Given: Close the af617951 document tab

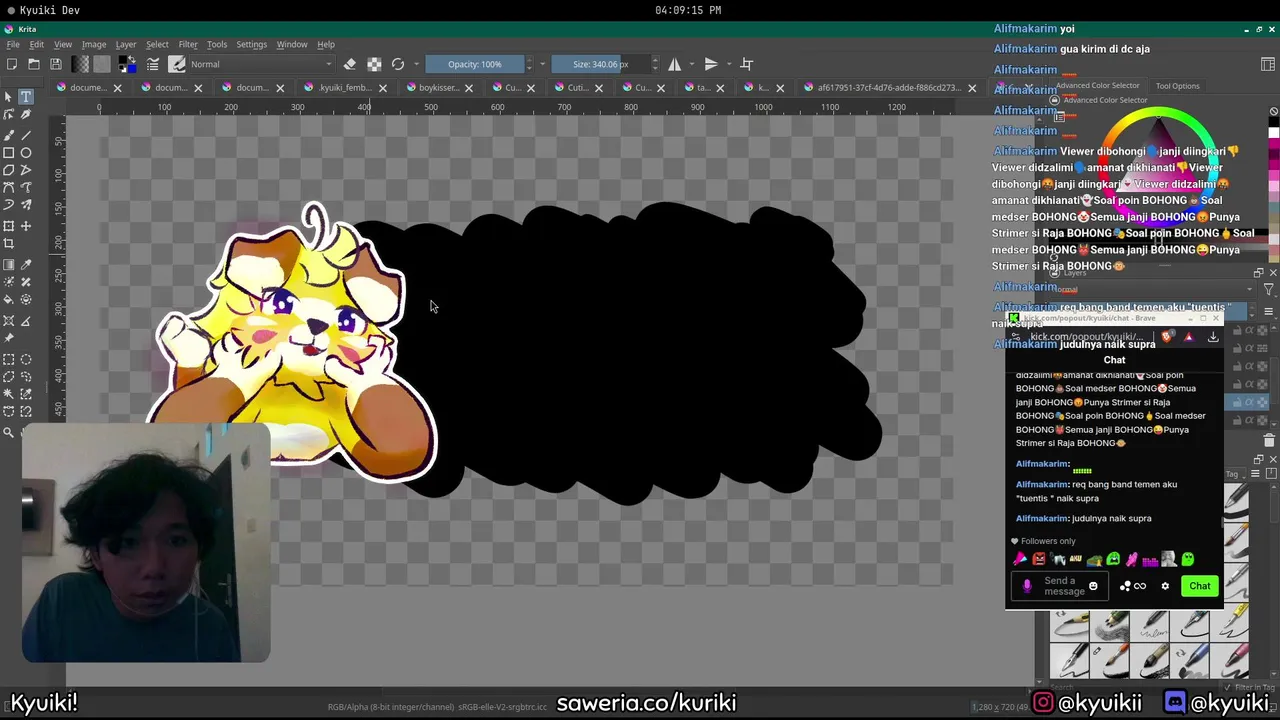Looking at the screenshot, I should point(972,88).
